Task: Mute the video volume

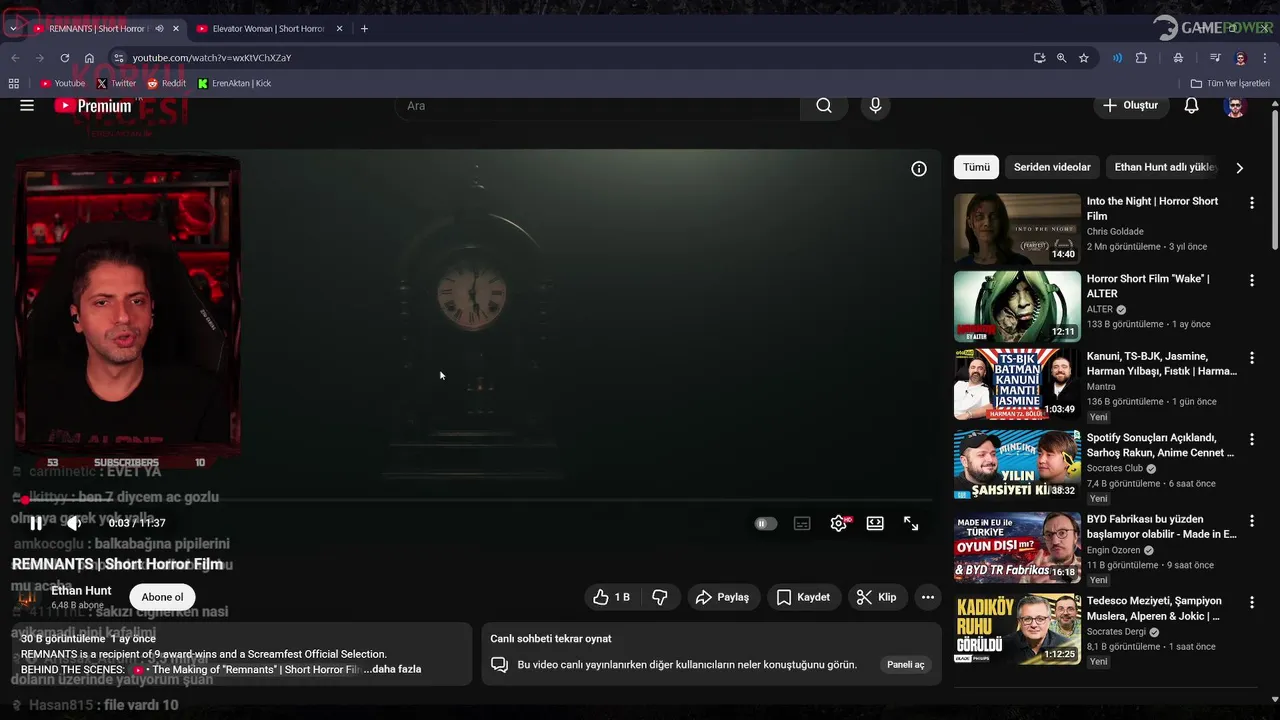Action: coord(74,523)
